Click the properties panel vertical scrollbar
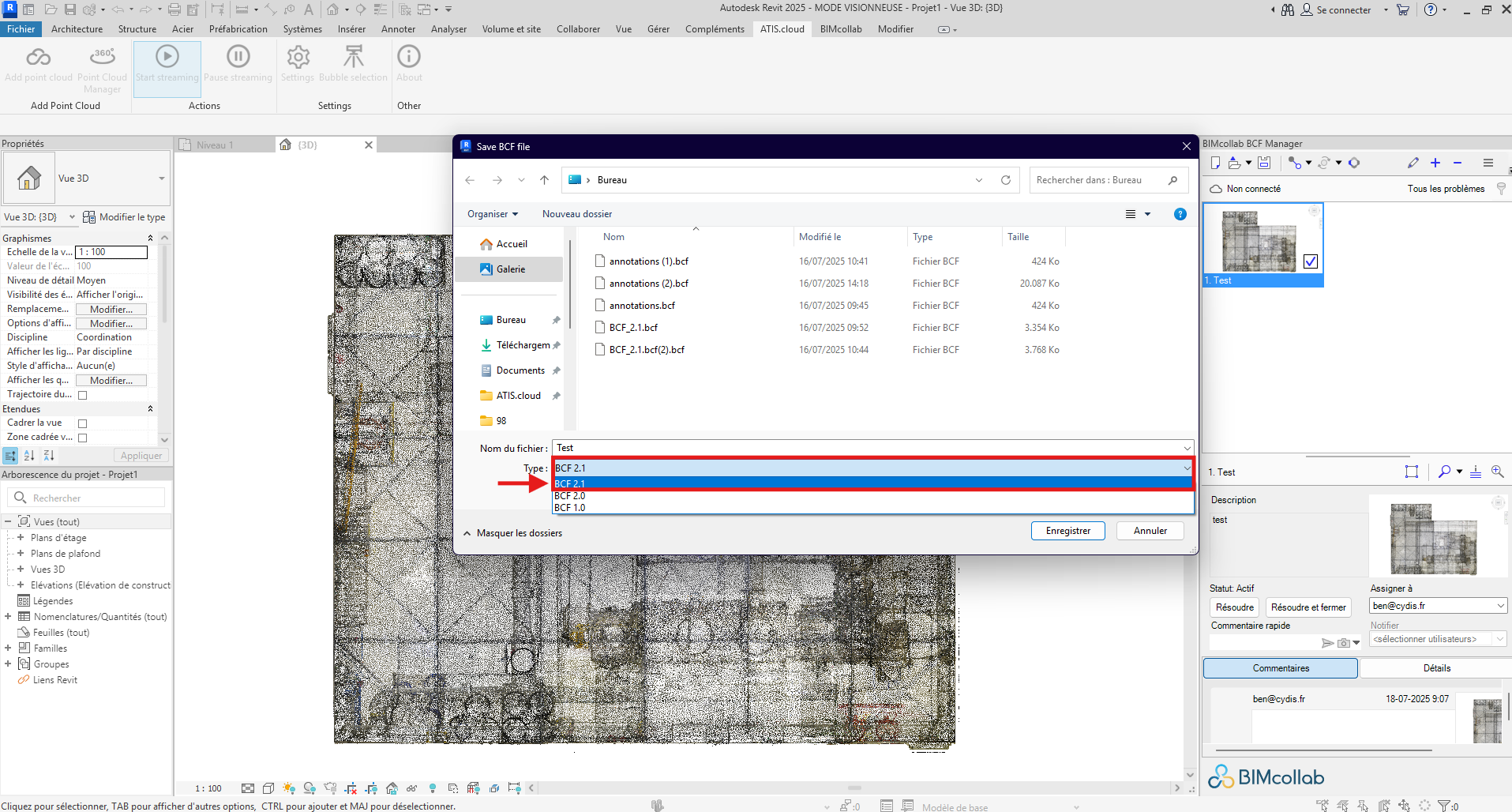 (x=164, y=284)
